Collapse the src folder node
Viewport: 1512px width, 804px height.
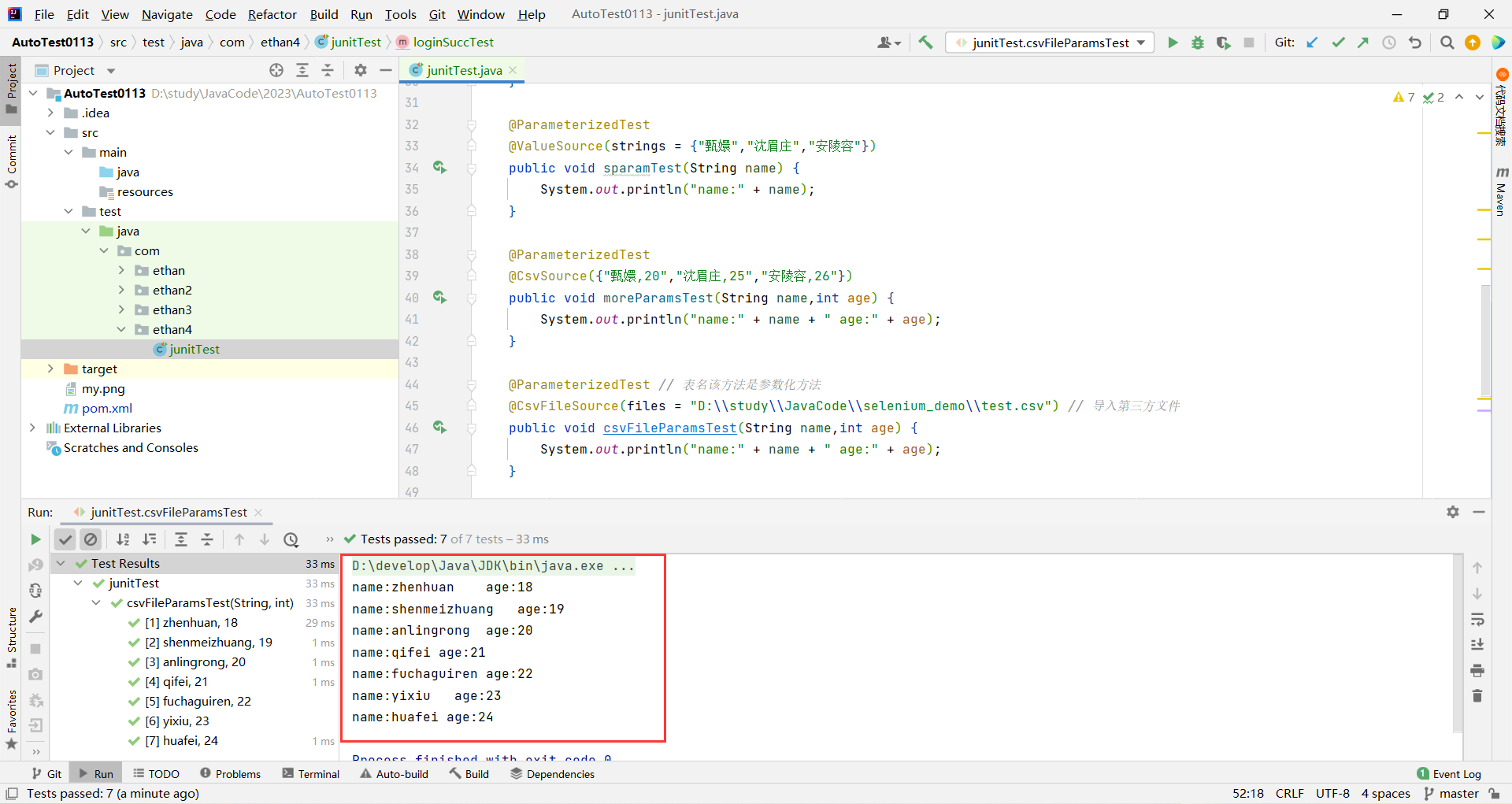50,132
